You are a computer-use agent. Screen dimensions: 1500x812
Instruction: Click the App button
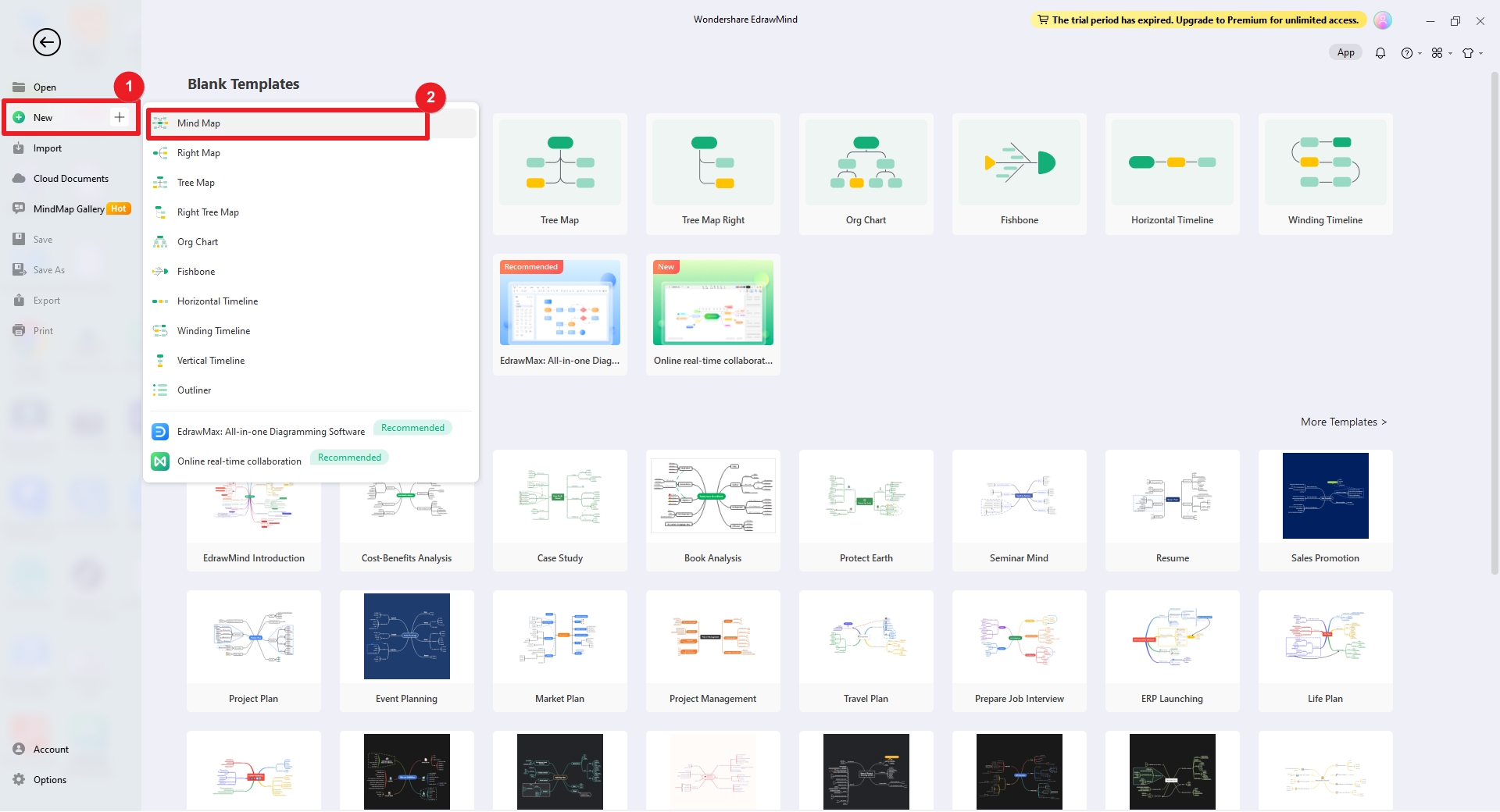pyautogui.click(x=1345, y=52)
